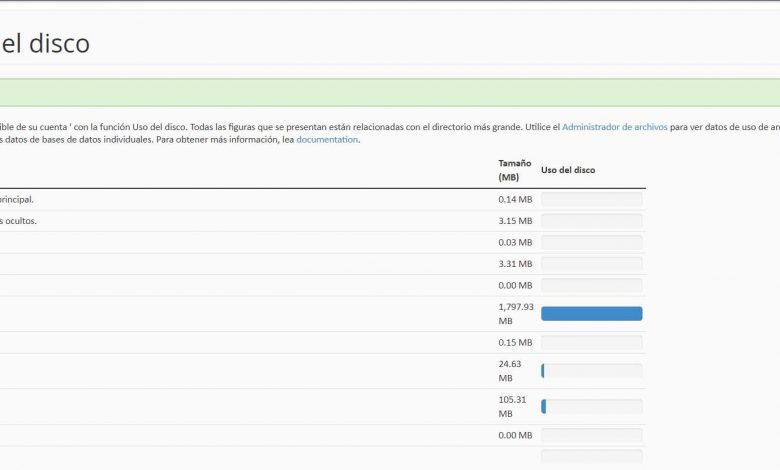Image resolution: width=780 pixels, height=470 pixels.
Task: Click the empty usage bar beside 0.14 MB
Action: pyautogui.click(x=591, y=200)
